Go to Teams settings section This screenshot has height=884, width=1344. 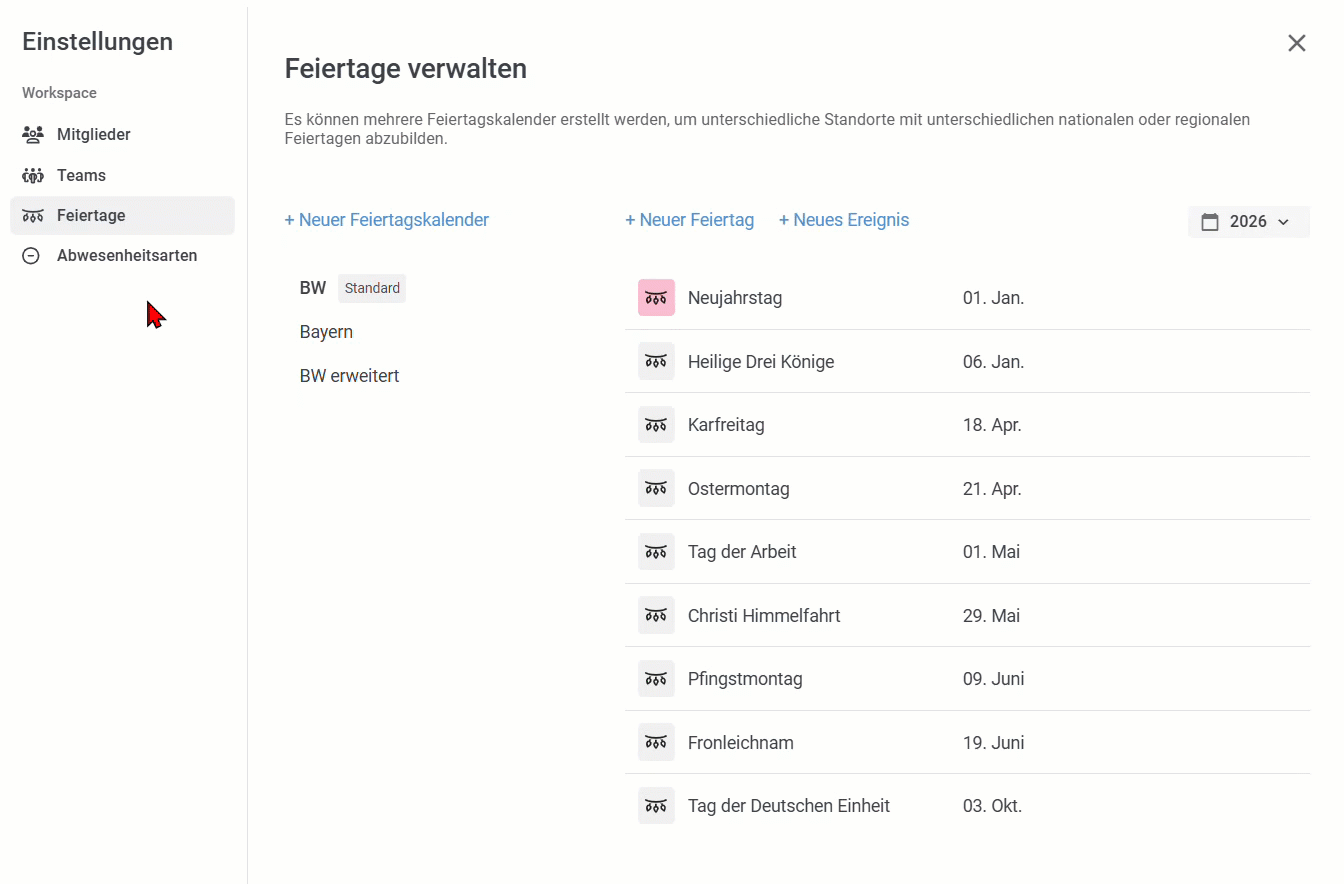click(81, 176)
